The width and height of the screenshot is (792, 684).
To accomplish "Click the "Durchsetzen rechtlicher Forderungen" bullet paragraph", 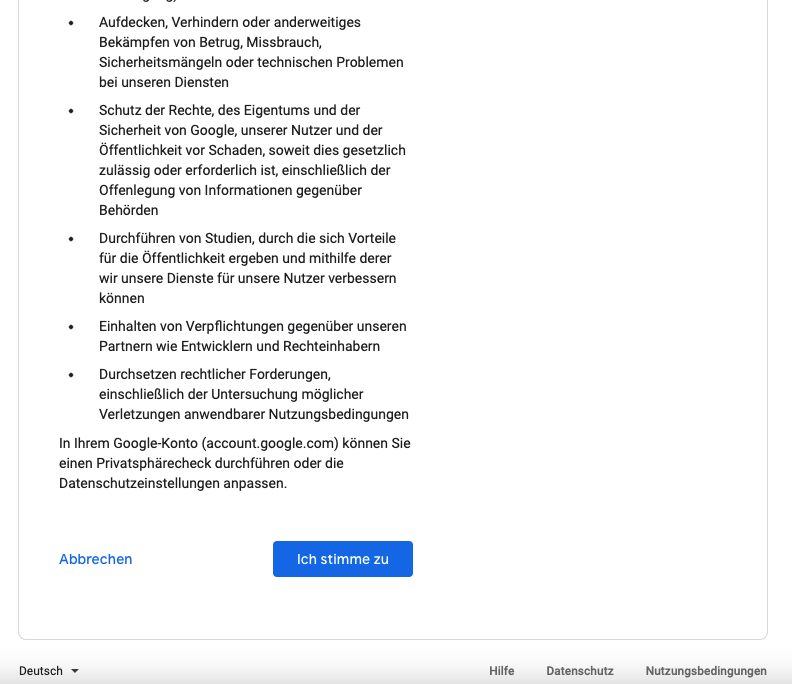I will [x=252, y=394].
